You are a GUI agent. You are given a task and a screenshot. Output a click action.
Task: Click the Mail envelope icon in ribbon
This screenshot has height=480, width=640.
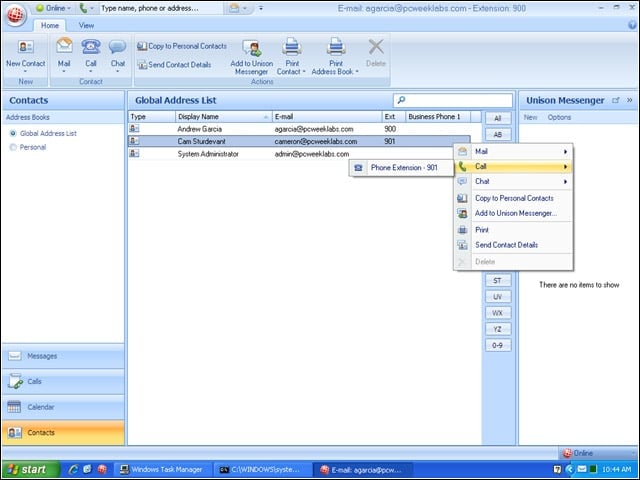[64, 46]
